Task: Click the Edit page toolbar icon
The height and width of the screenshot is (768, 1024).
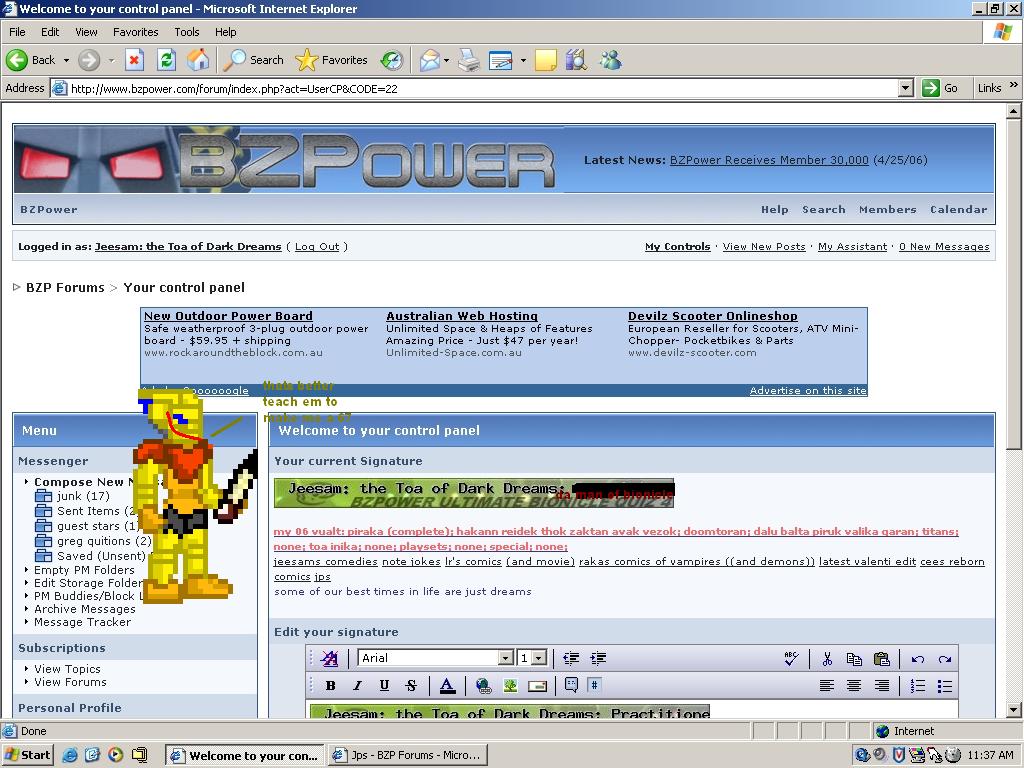Action: pos(501,60)
